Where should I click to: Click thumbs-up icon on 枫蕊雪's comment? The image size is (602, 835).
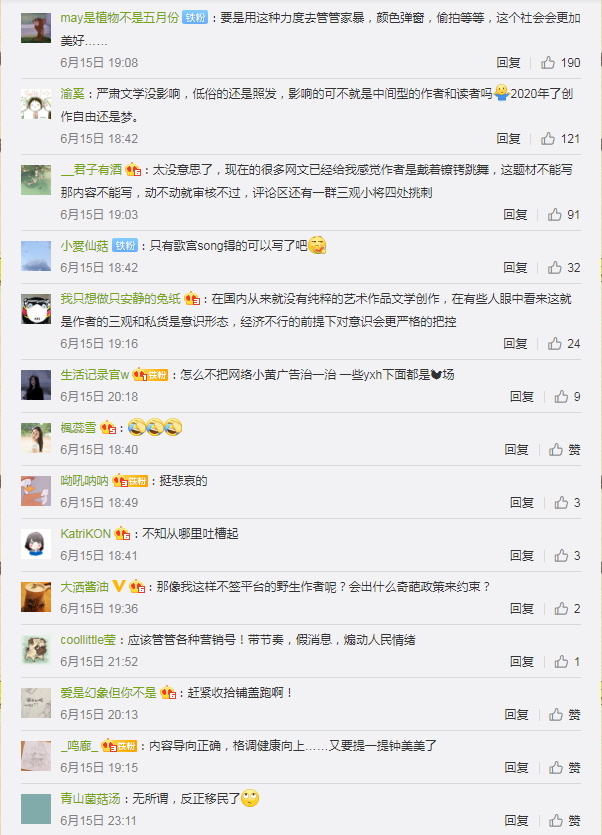tap(556, 449)
